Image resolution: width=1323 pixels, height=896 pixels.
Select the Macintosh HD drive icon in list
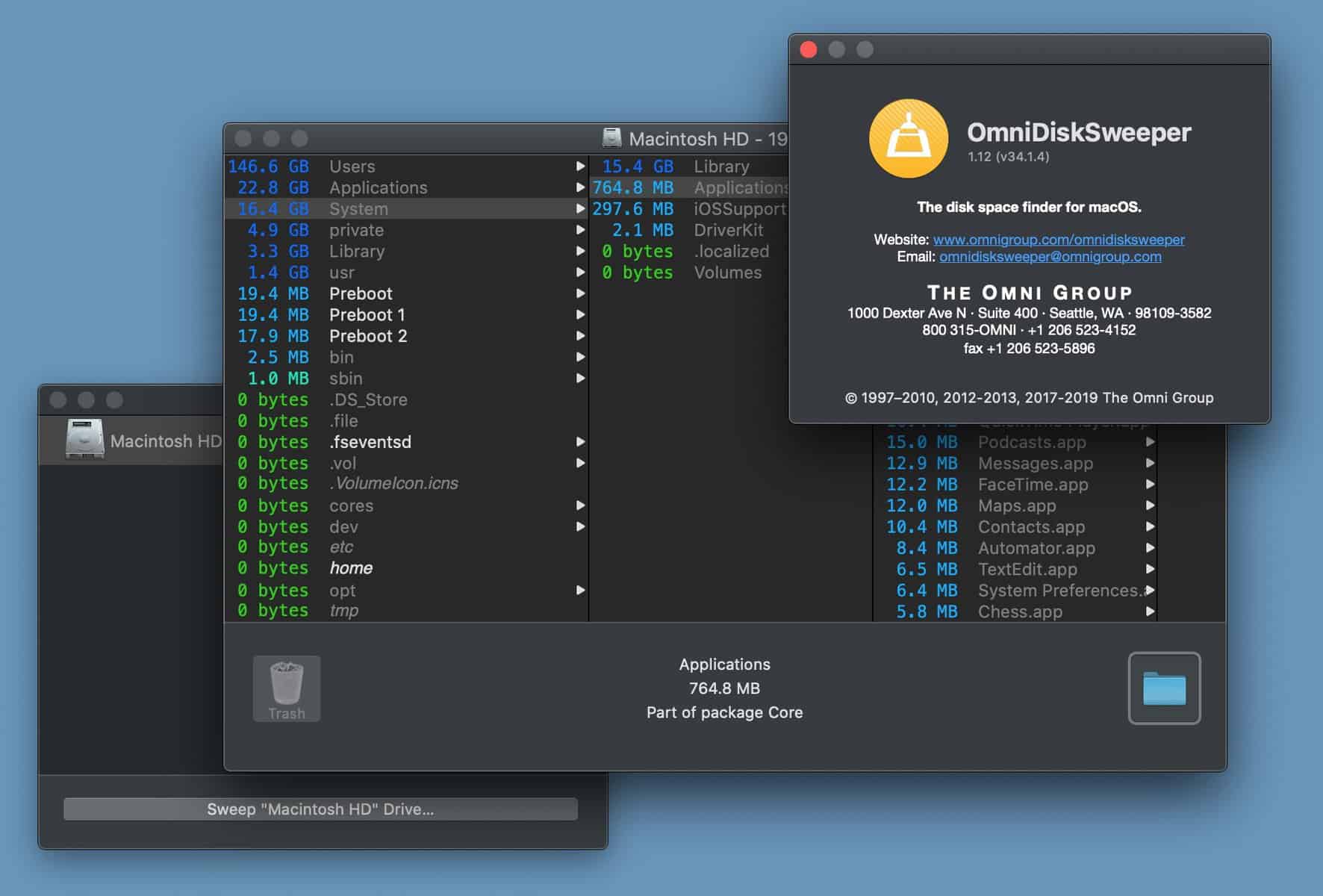pos(85,439)
